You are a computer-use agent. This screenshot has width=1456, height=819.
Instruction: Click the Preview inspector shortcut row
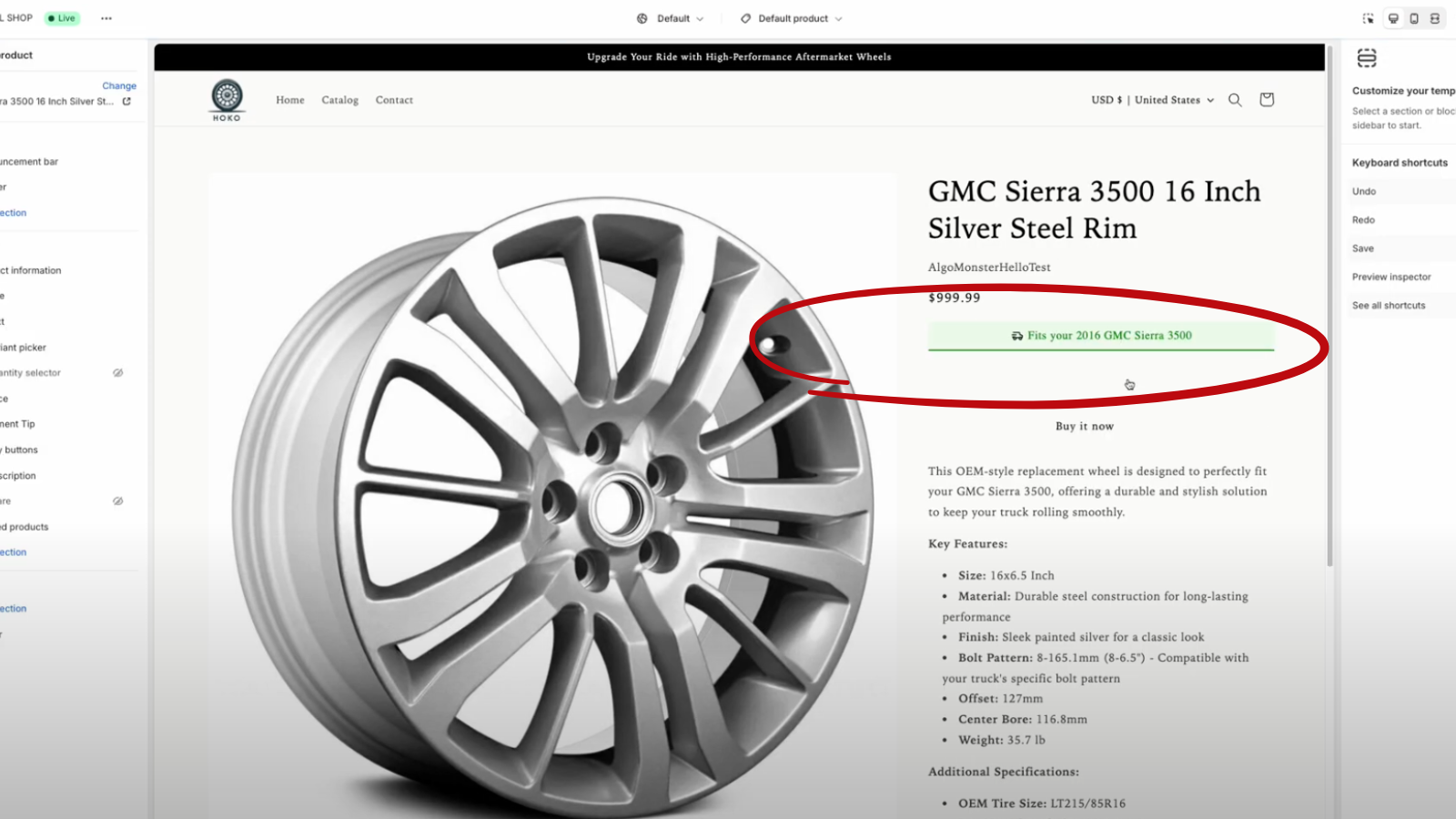[1400, 277]
